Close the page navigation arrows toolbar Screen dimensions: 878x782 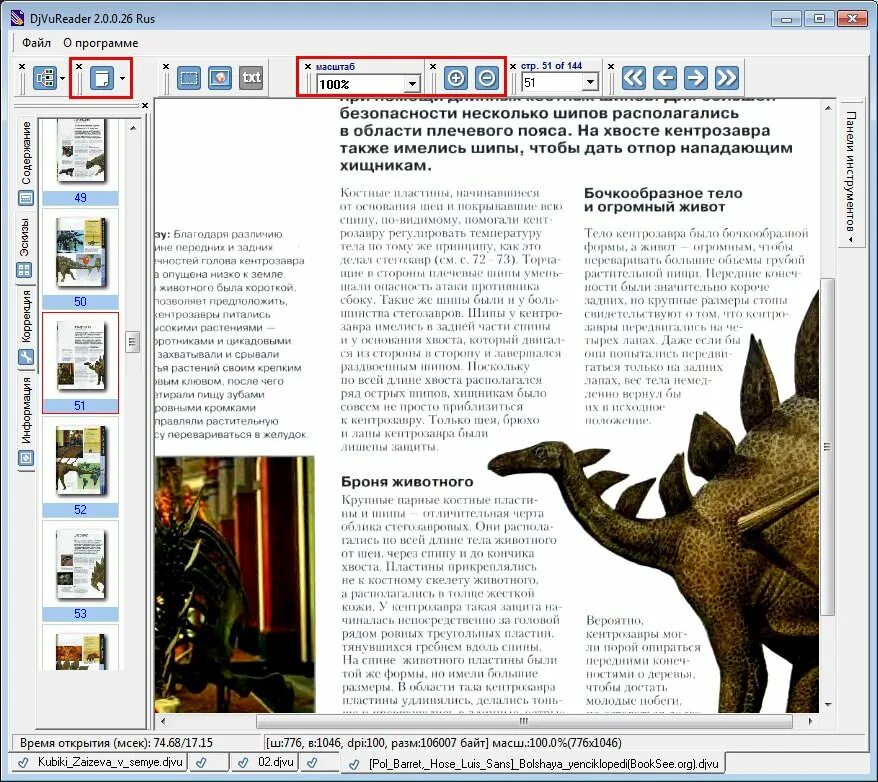pos(611,66)
